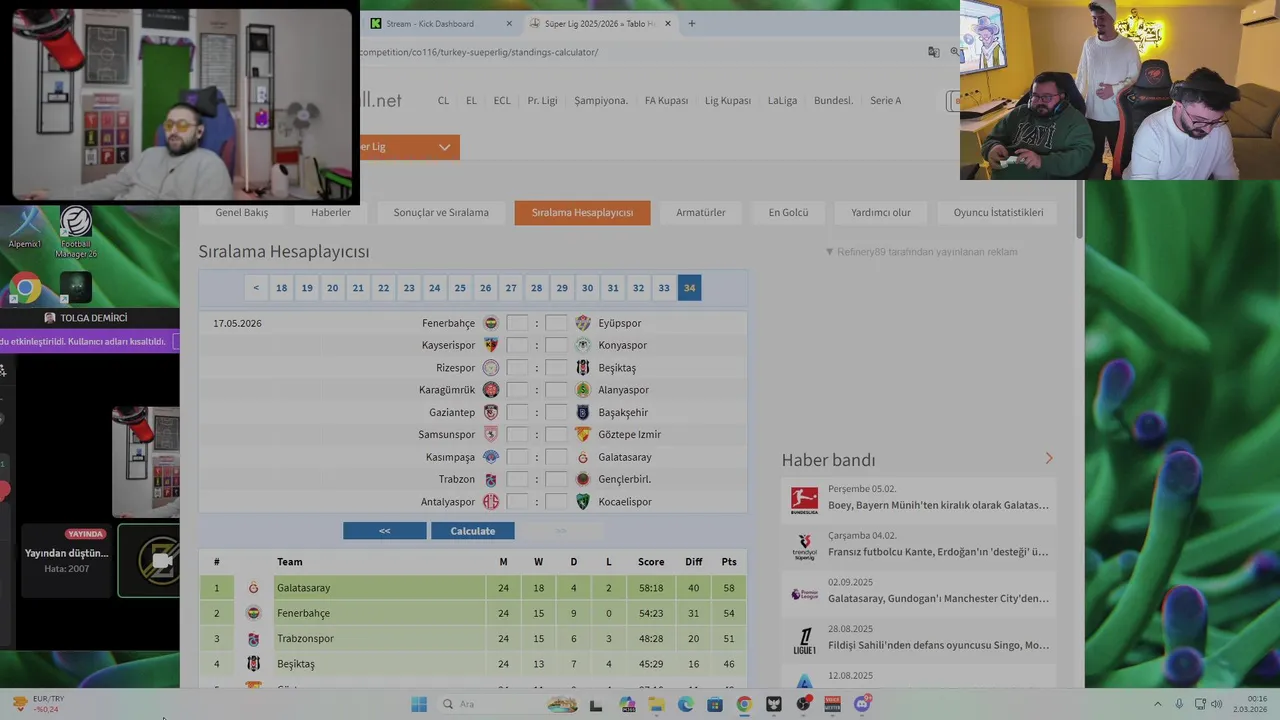
Task: Open the LaLiga navigation link
Action: (782, 100)
